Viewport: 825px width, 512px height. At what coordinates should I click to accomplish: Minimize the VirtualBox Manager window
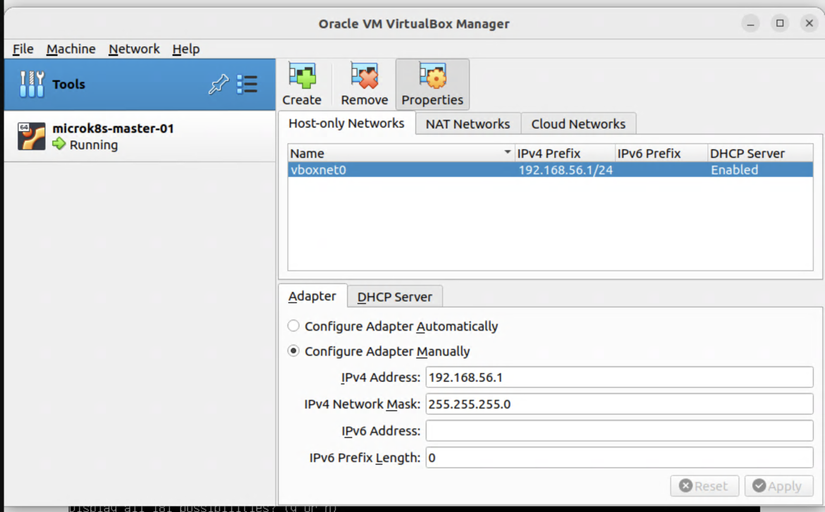(750, 24)
